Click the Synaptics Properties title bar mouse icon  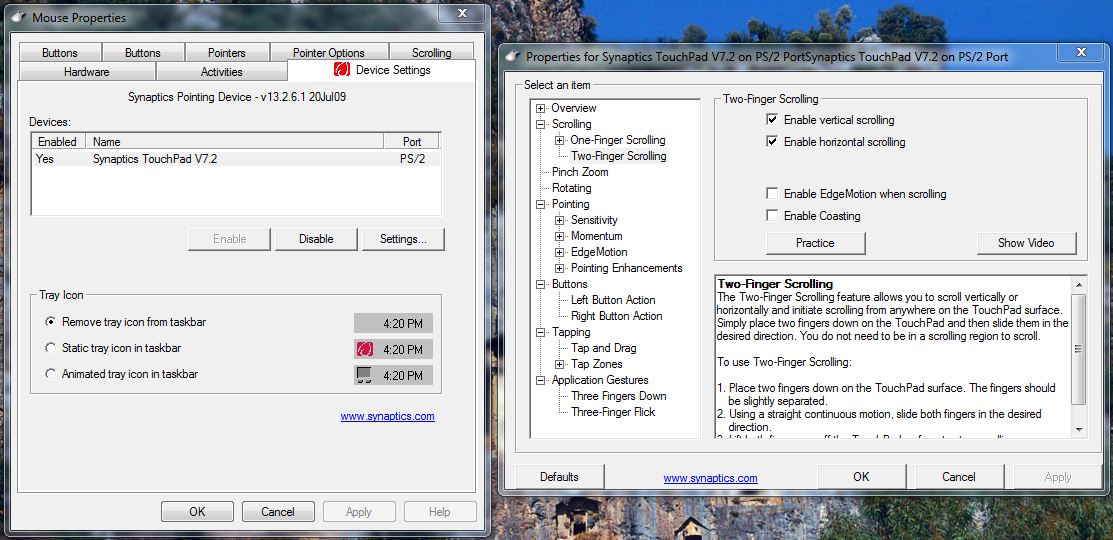click(x=512, y=56)
